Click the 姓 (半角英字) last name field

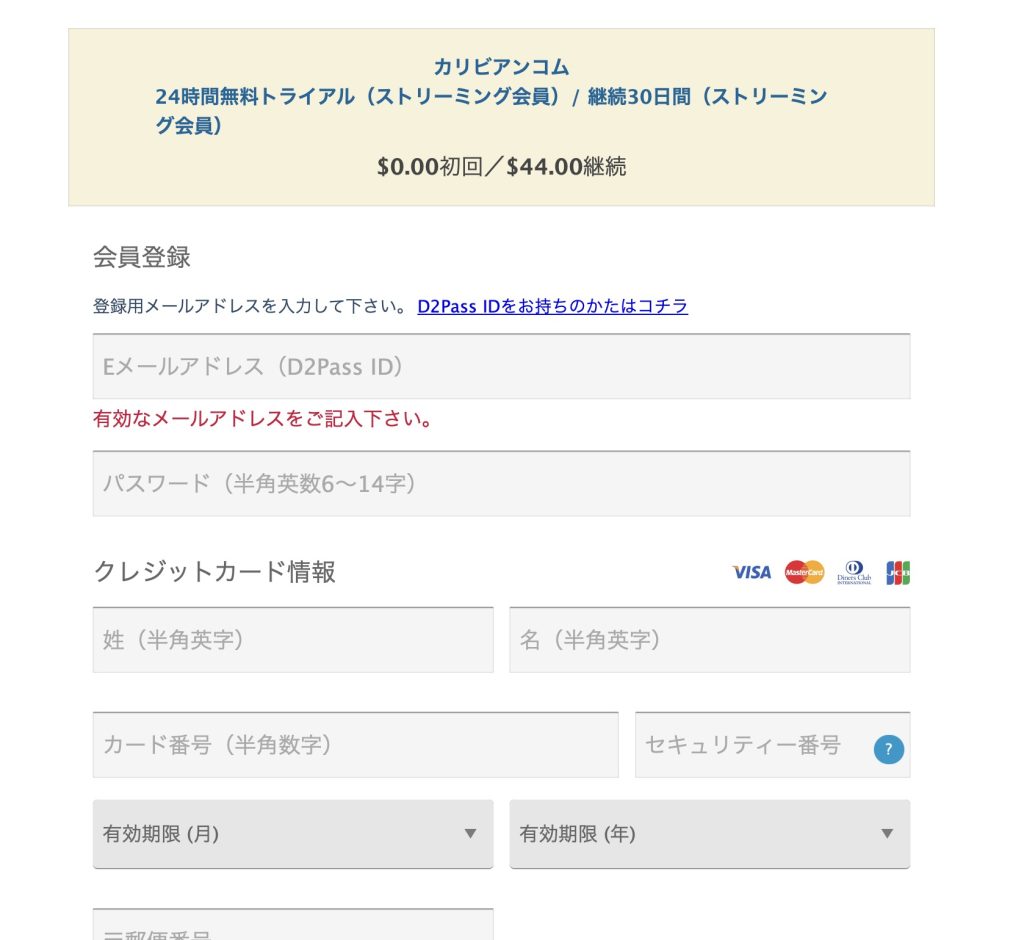point(292,640)
